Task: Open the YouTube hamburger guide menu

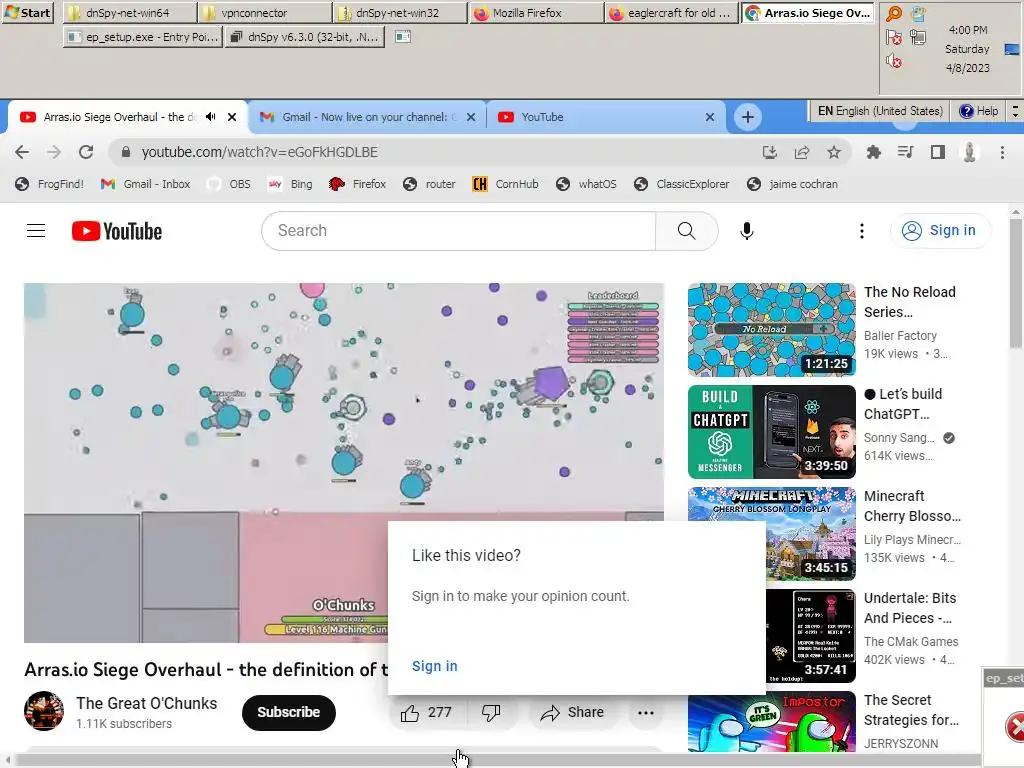Action: [36, 231]
